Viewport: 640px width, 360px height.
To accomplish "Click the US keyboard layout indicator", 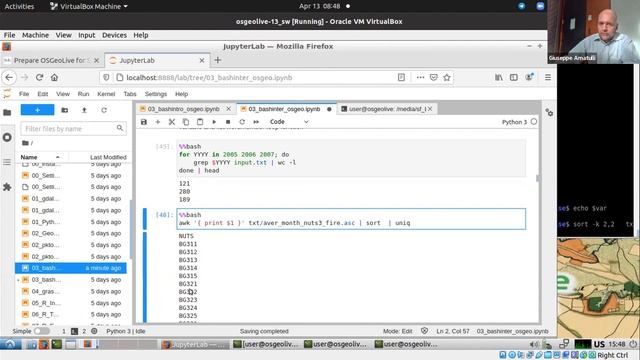I will coord(599,344).
